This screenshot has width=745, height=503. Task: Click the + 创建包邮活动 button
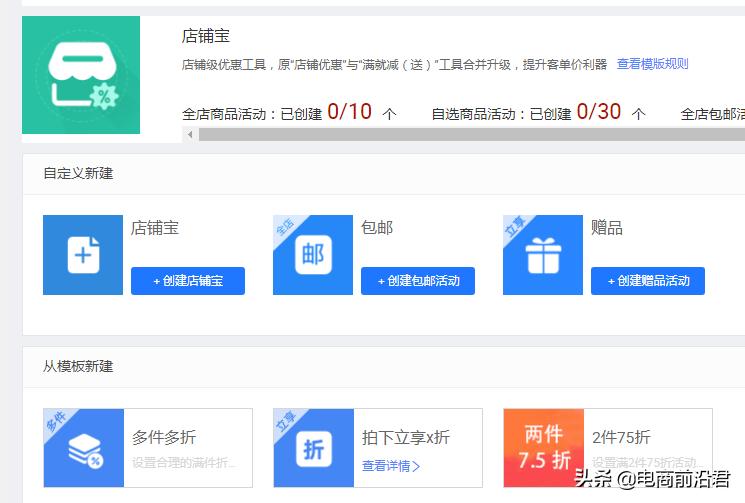[x=418, y=281]
